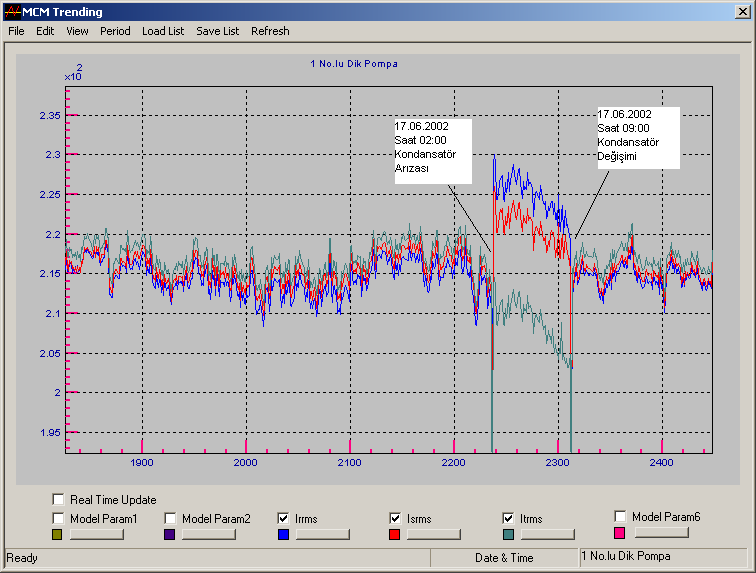Uncheck the Isrms checkbox

point(395,519)
